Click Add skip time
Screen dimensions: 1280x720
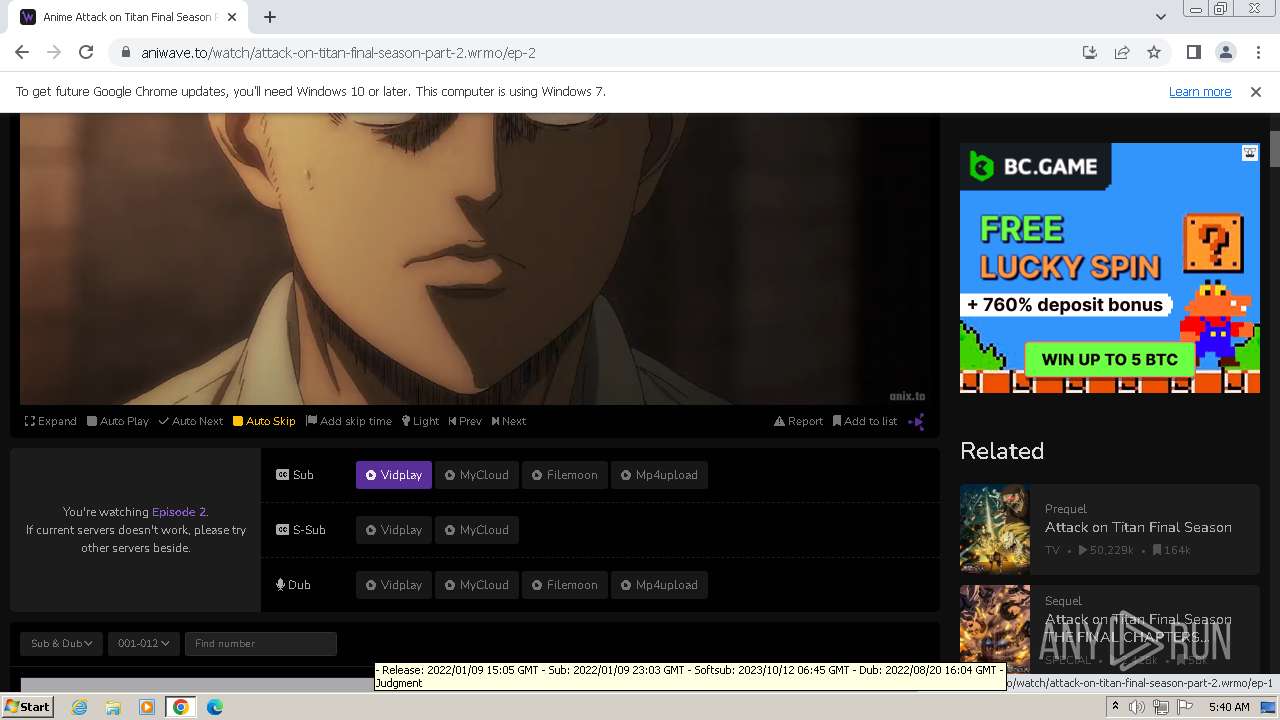[349, 421]
